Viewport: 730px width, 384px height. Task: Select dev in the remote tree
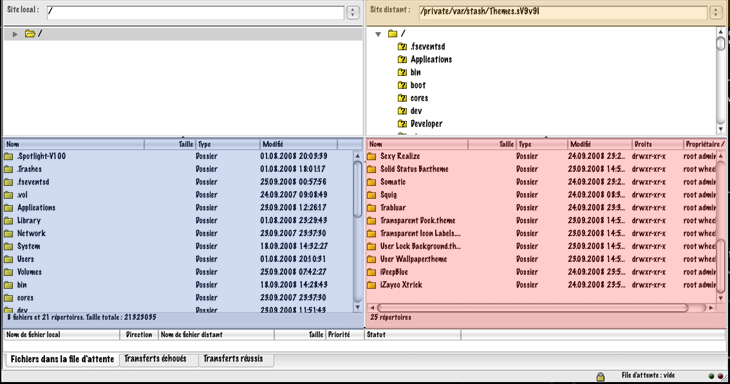pos(416,111)
